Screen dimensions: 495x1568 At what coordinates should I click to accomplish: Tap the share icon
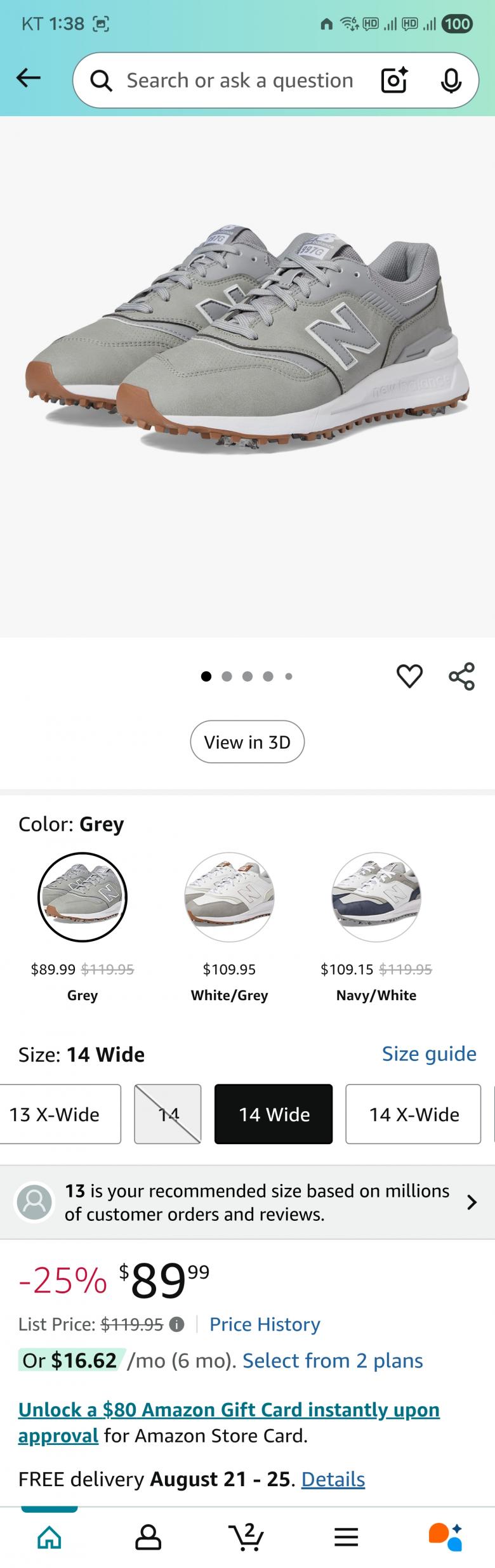coord(461,676)
